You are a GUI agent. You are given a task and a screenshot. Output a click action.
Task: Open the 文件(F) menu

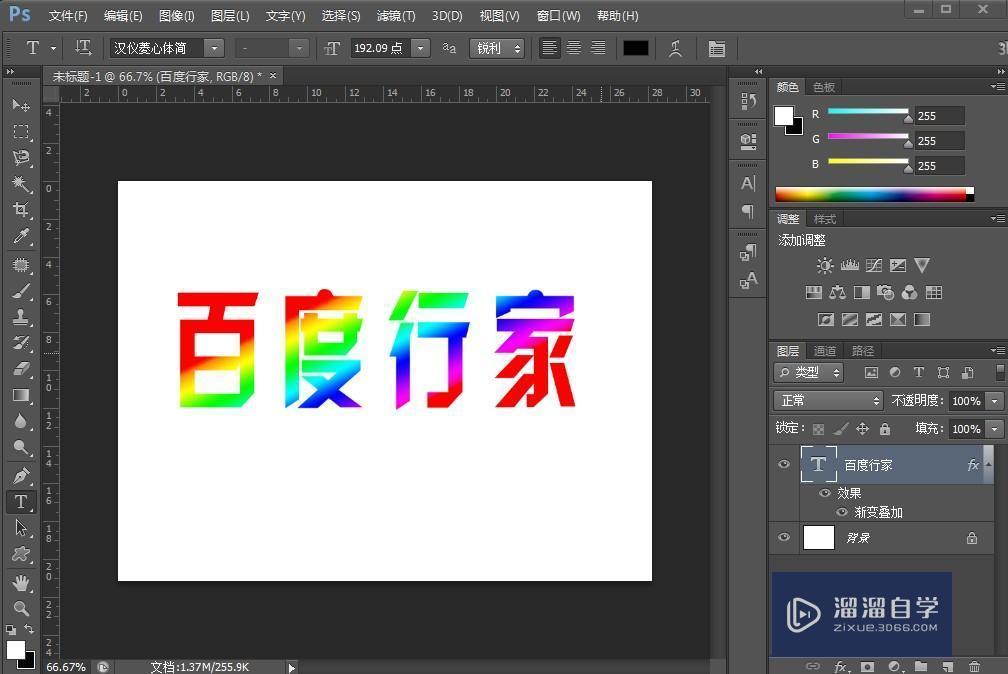coord(68,16)
